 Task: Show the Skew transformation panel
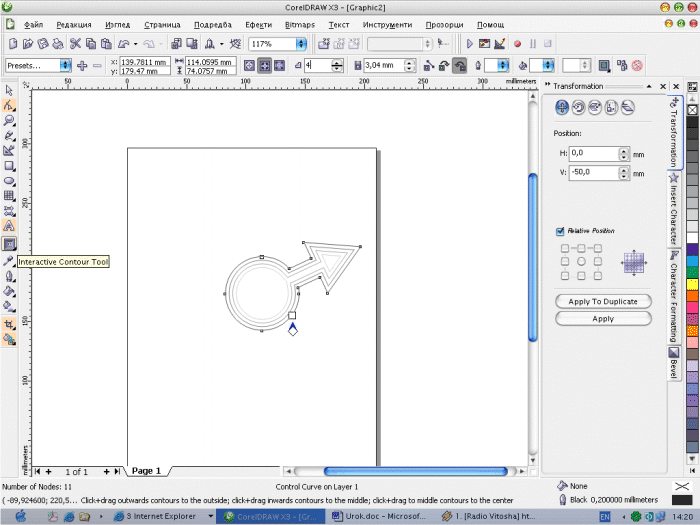(628, 107)
